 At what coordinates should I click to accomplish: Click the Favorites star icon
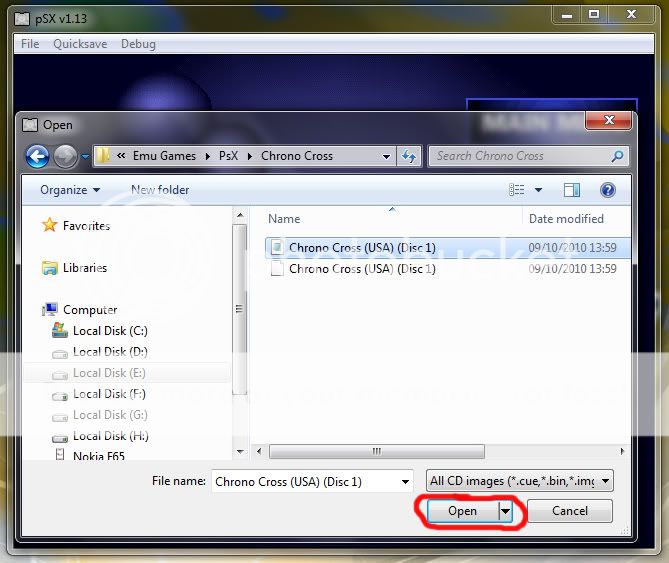click(49, 225)
